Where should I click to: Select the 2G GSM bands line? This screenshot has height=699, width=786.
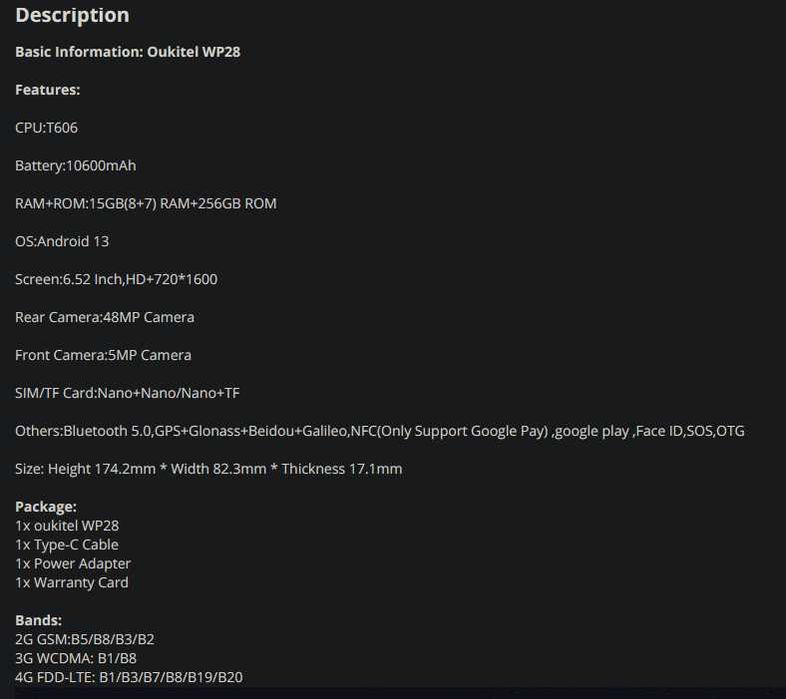pyautogui.click(x=85, y=640)
